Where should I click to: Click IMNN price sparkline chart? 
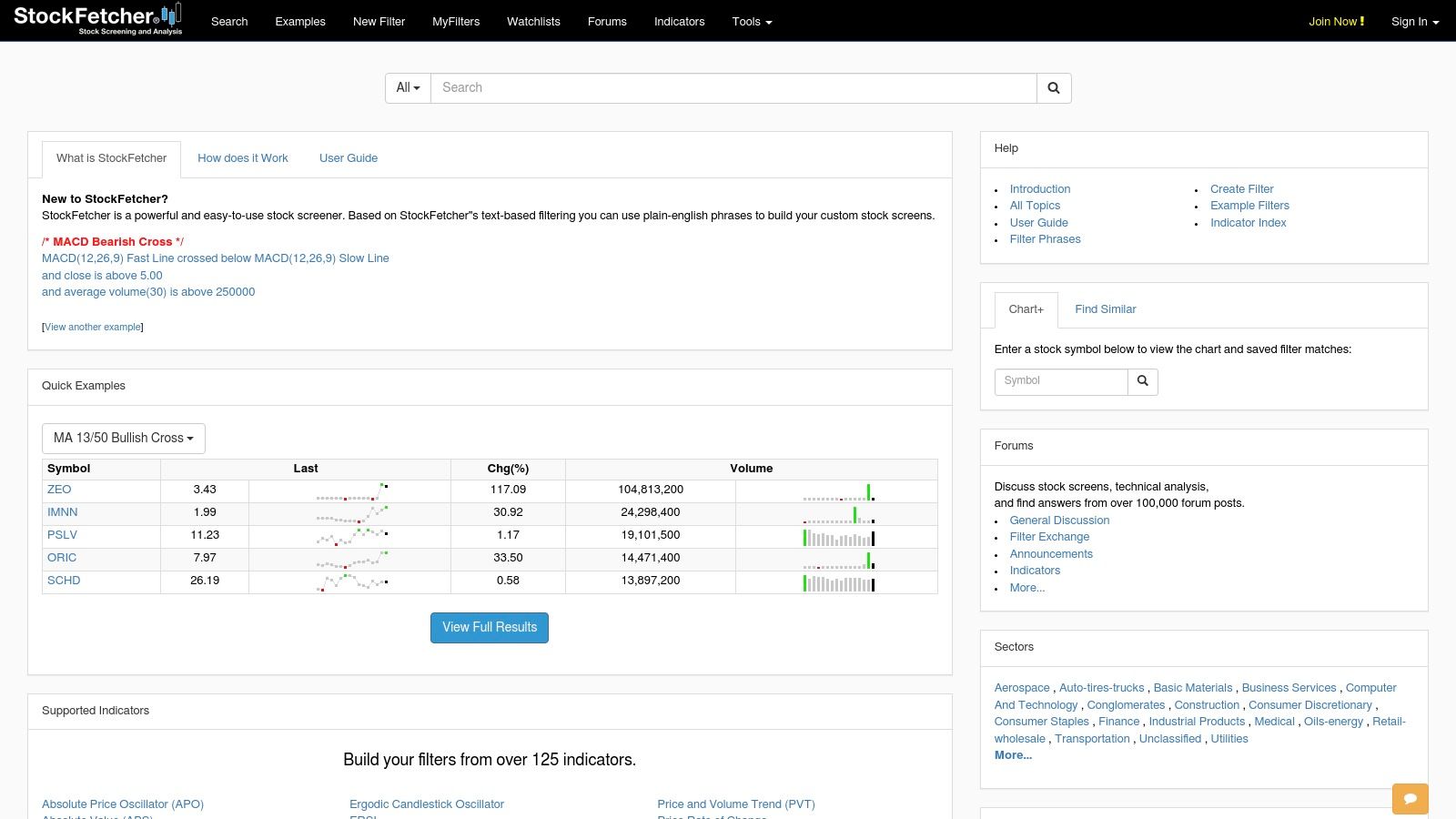pos(352,514)
